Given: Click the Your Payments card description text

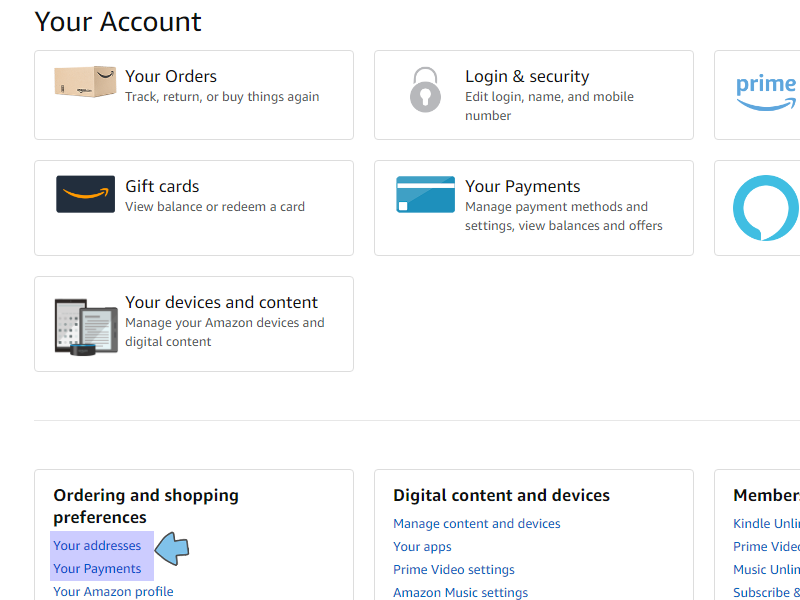Looking at the screenshot, I should pos(563,216).
